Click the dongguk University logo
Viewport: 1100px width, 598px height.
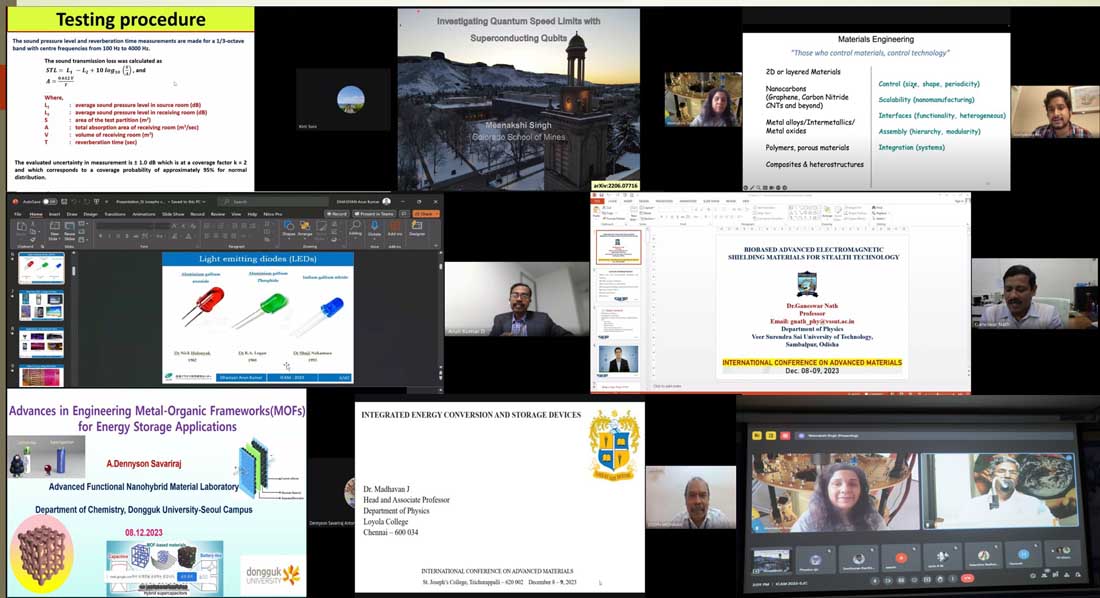(x=272, y=576)
